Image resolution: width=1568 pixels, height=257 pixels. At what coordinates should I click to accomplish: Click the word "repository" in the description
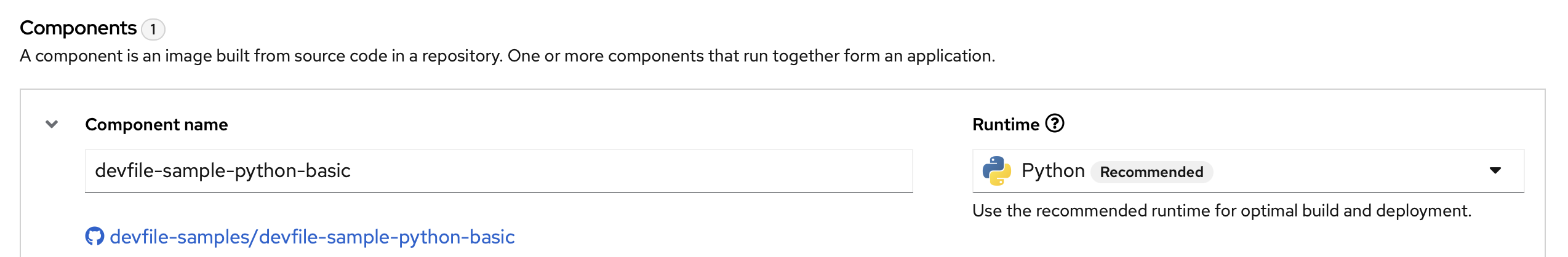pos(462,56)
